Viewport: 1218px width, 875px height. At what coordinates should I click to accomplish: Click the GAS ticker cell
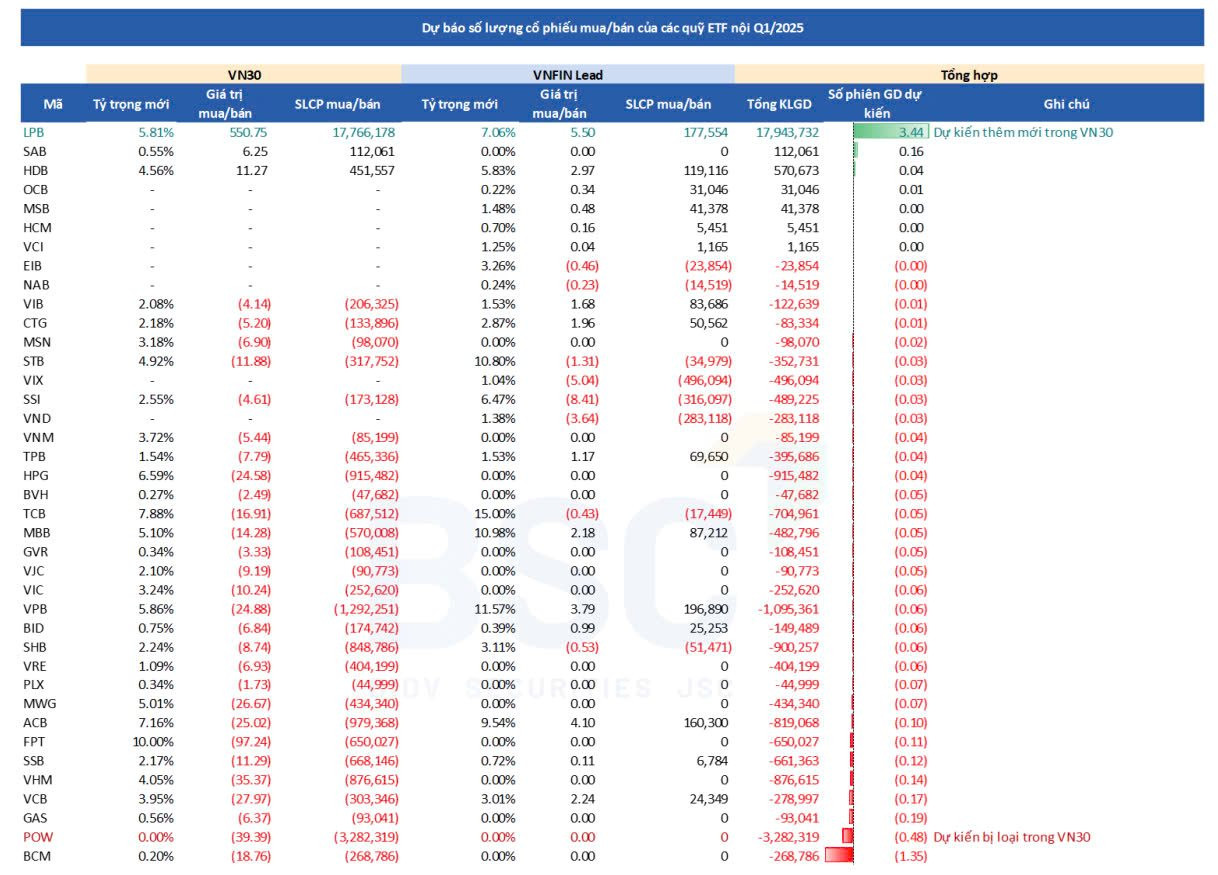[33, 817]
